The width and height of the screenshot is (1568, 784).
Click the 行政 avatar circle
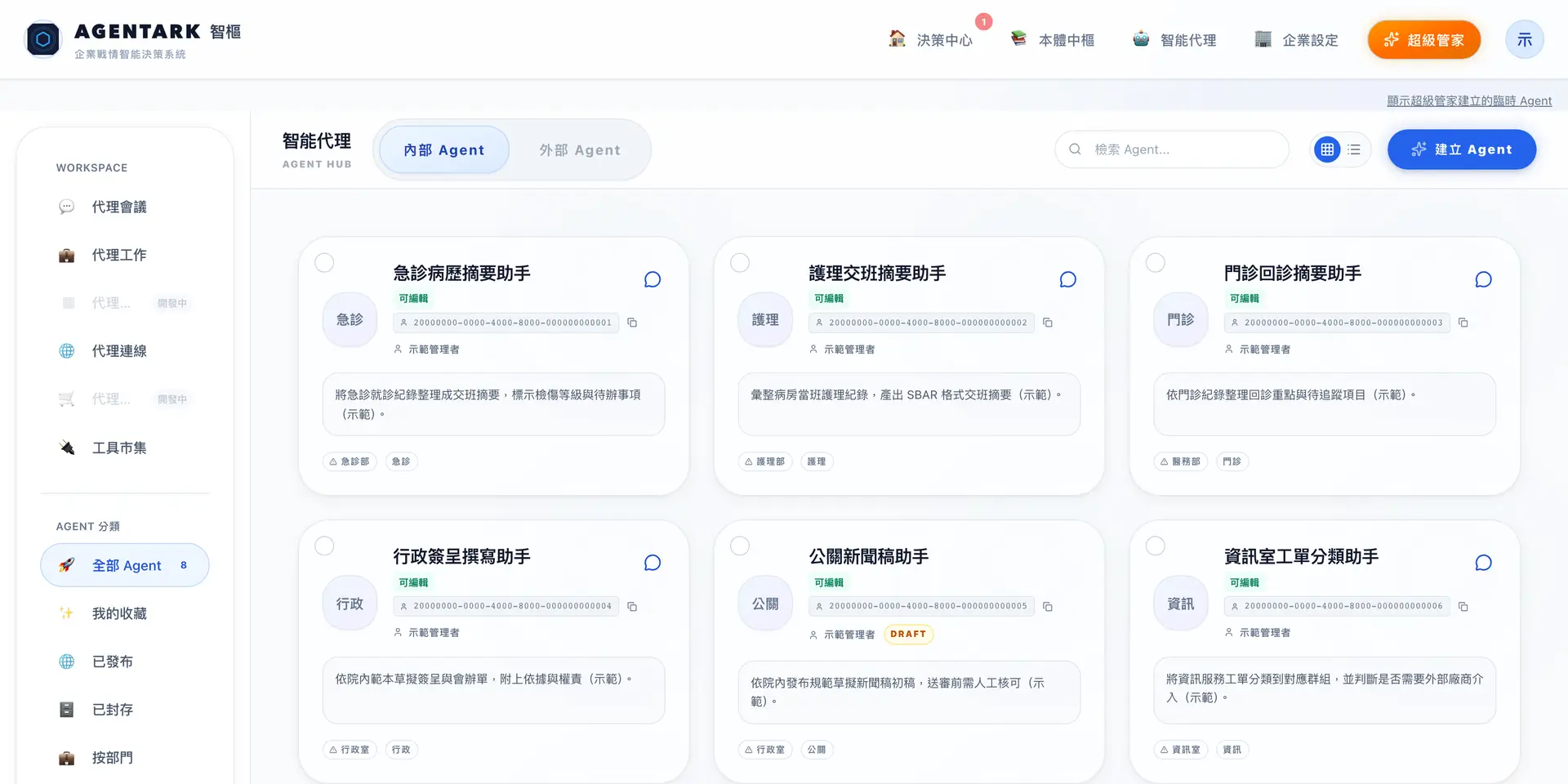click(x=350, y=604)
